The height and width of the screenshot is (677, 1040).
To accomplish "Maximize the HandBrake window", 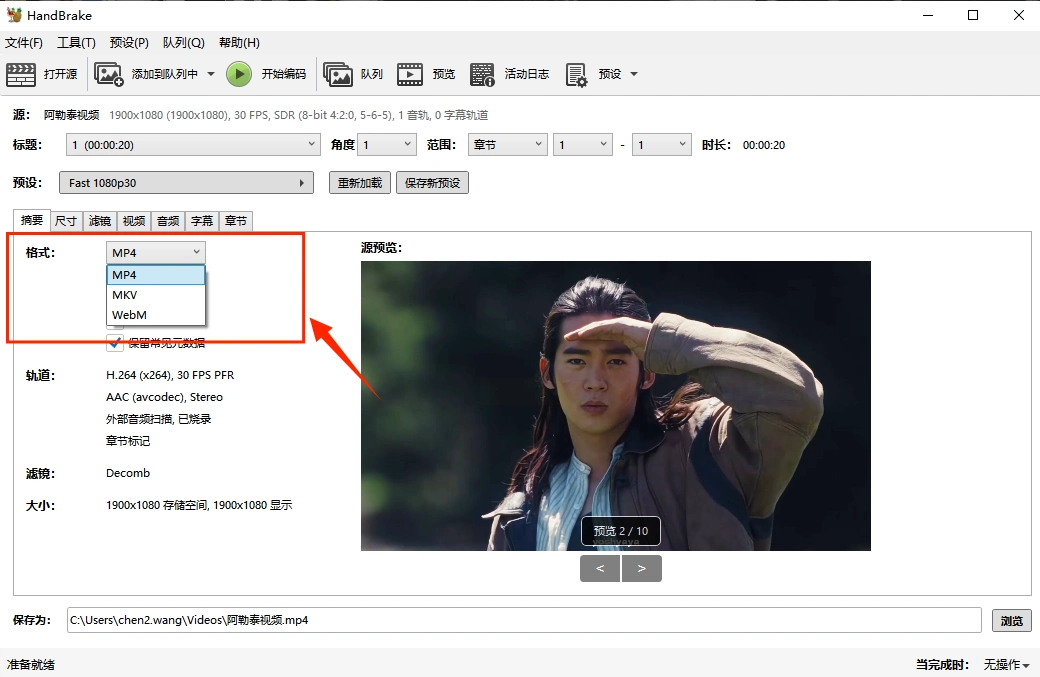I will [973, 15].
